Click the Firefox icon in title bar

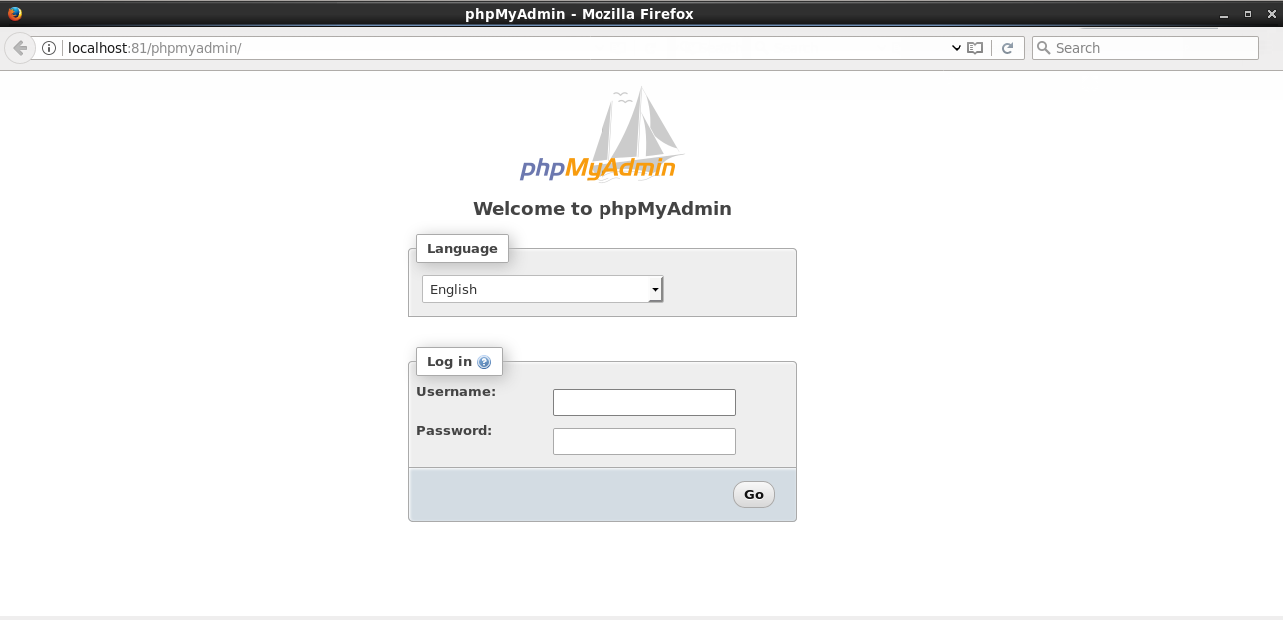(x=14, y=13)
